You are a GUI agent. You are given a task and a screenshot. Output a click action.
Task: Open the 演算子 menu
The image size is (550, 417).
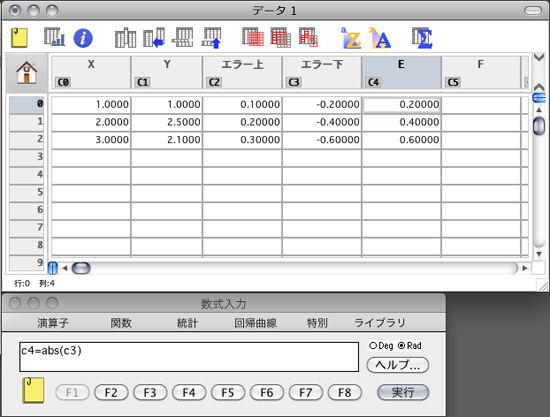(53, 323)
